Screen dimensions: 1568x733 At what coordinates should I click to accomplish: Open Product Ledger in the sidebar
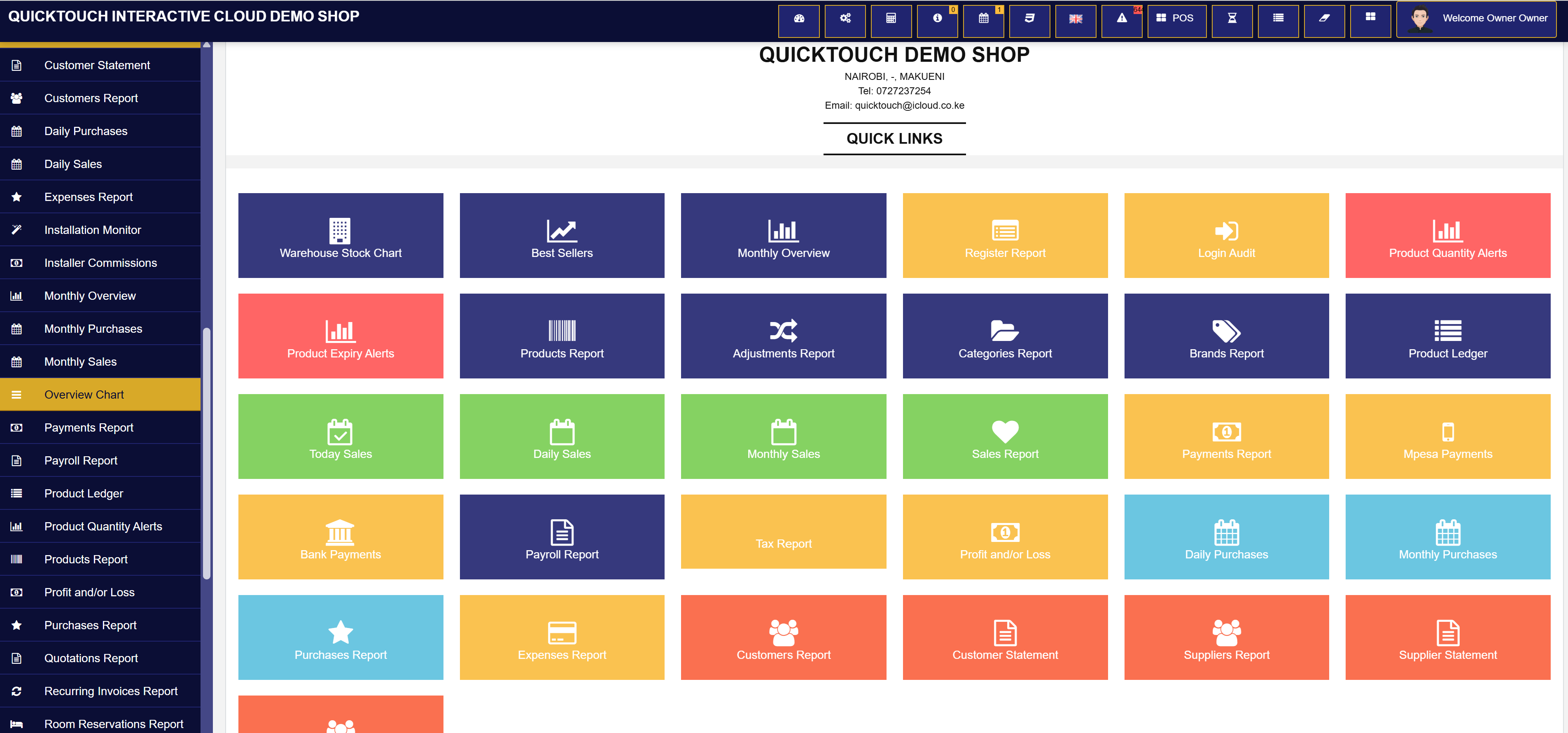pyautogui.click(x=100, y=493)
